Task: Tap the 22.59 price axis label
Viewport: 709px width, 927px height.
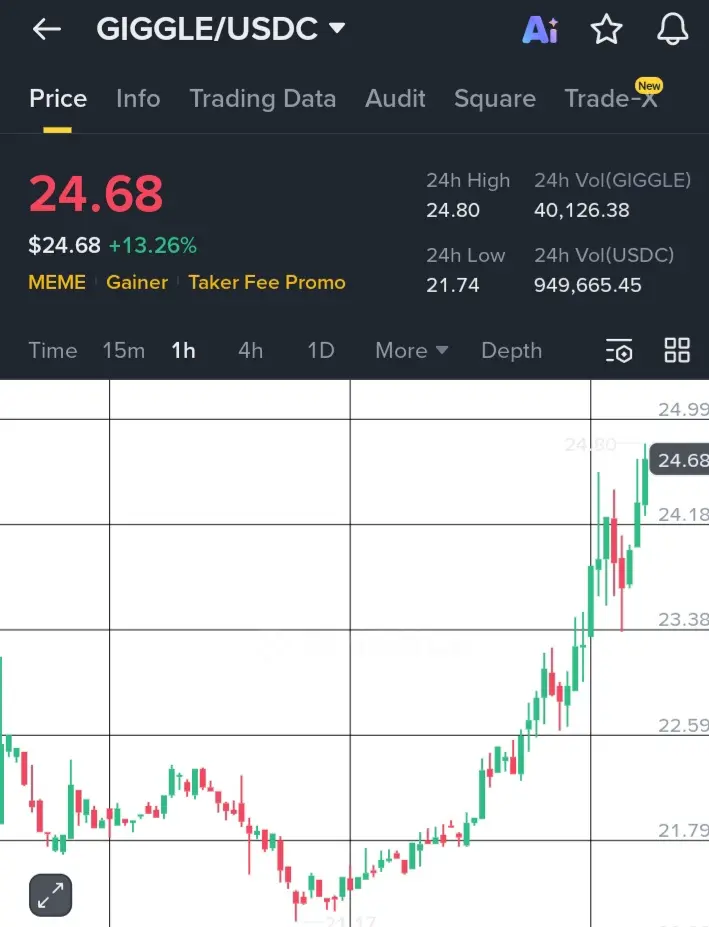Action: pos(683,725)
